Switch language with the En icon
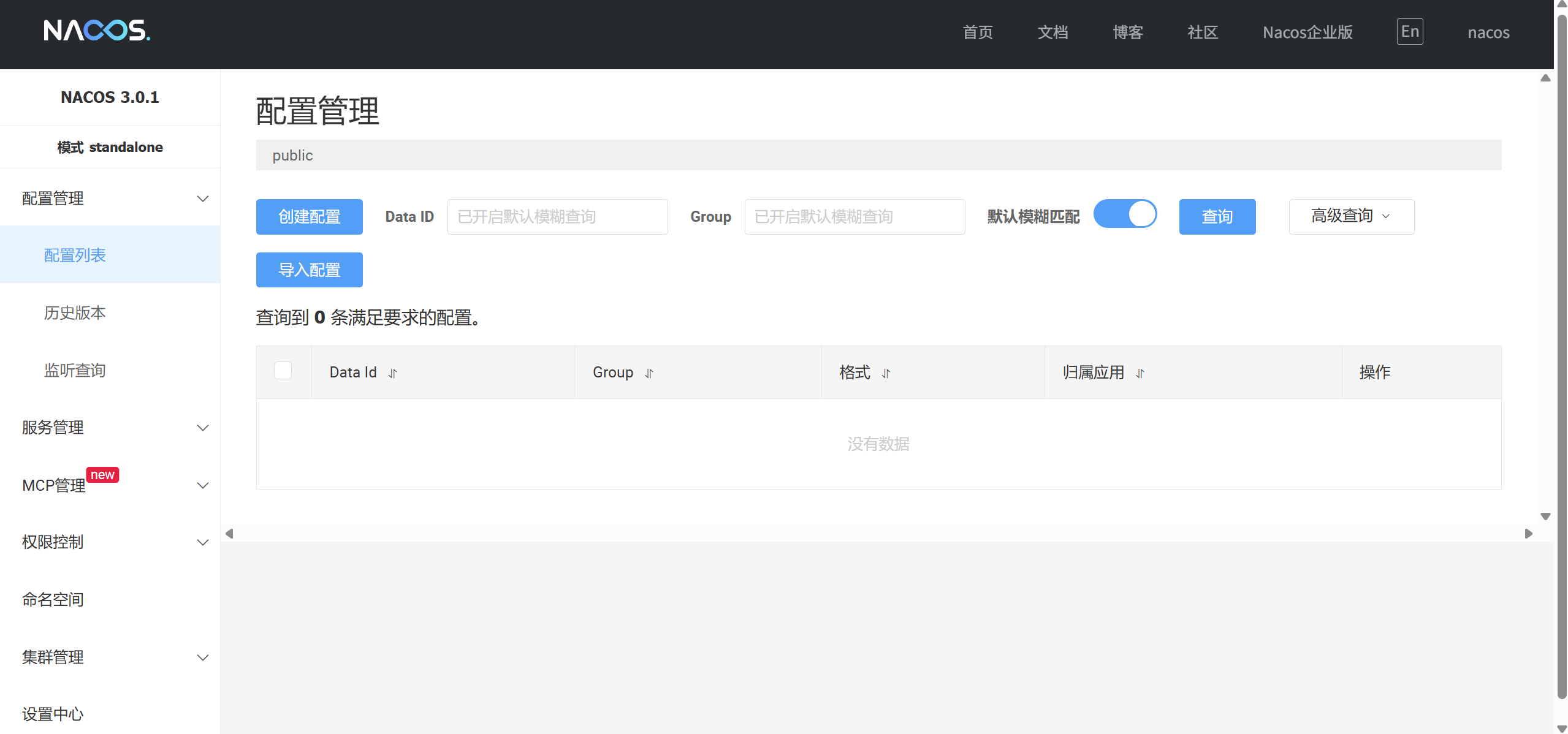This screenshot has width=1568, height=734. tap(1410, 32)
